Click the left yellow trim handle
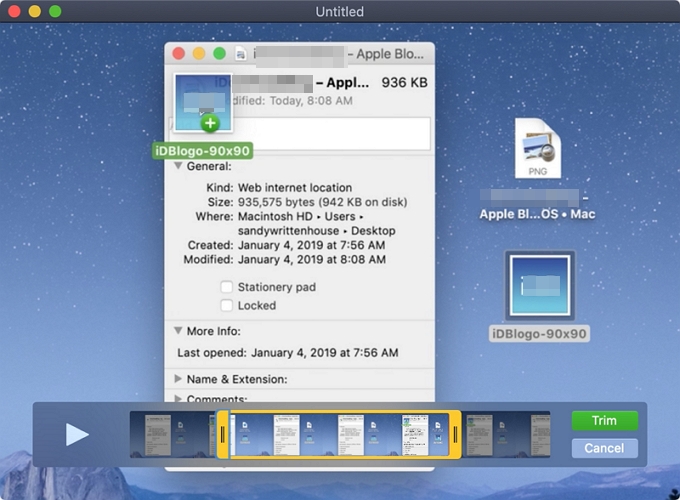 coord(223,434)
